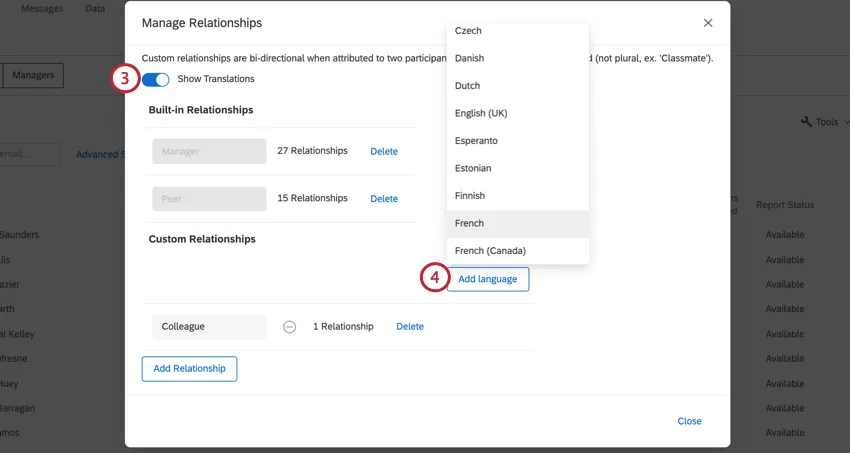Choose Esperanto language option
The width and height of the screenshot is (850, 453).
[476, 141]
